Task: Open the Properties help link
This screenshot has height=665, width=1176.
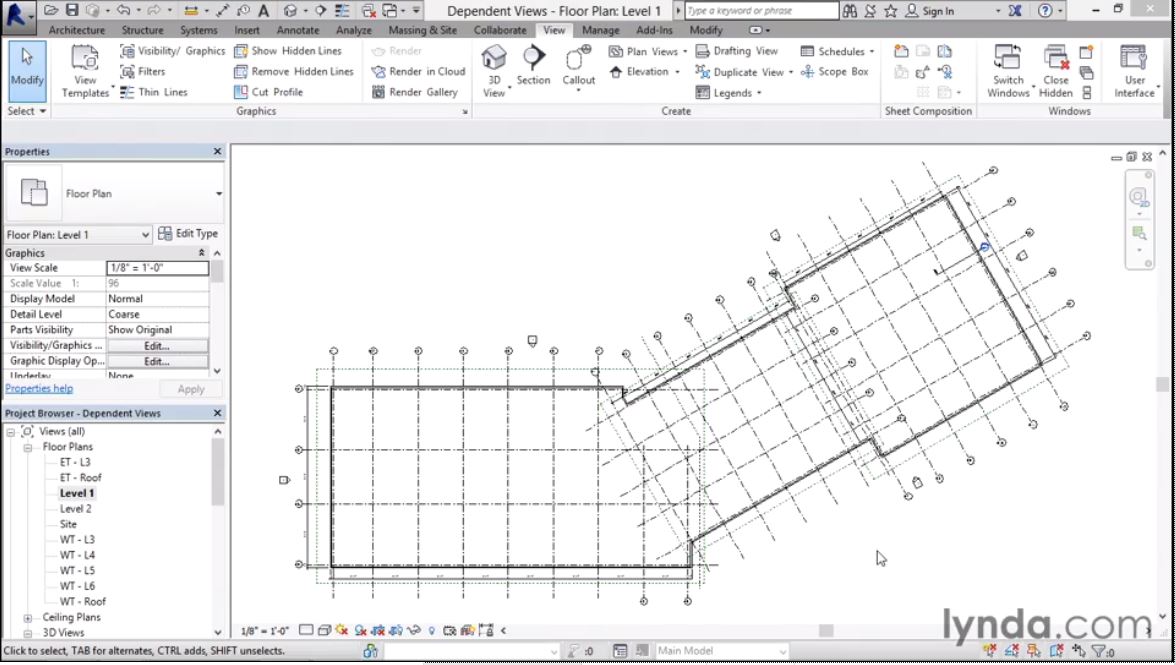Action: tap(39, 388)
